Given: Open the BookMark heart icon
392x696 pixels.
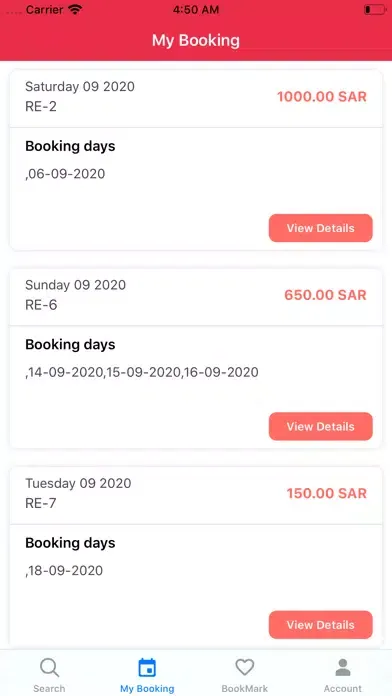Looking at the screenshot, I should 245,667.
